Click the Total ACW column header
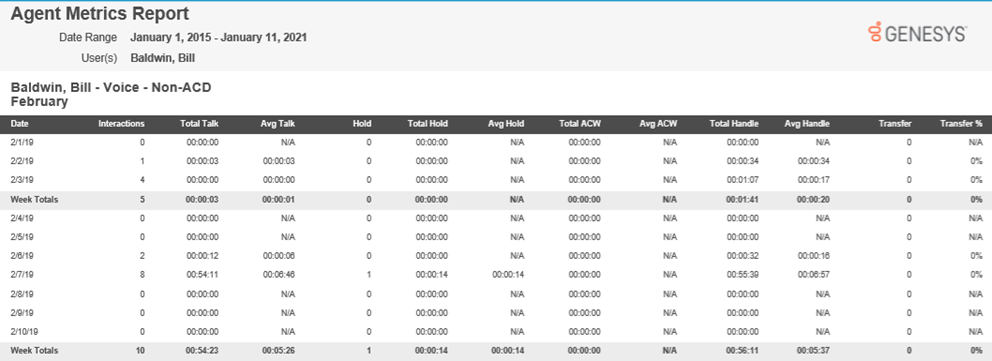Image resolution: width=992 pixels, height=361 pixels. click(580, 124)
